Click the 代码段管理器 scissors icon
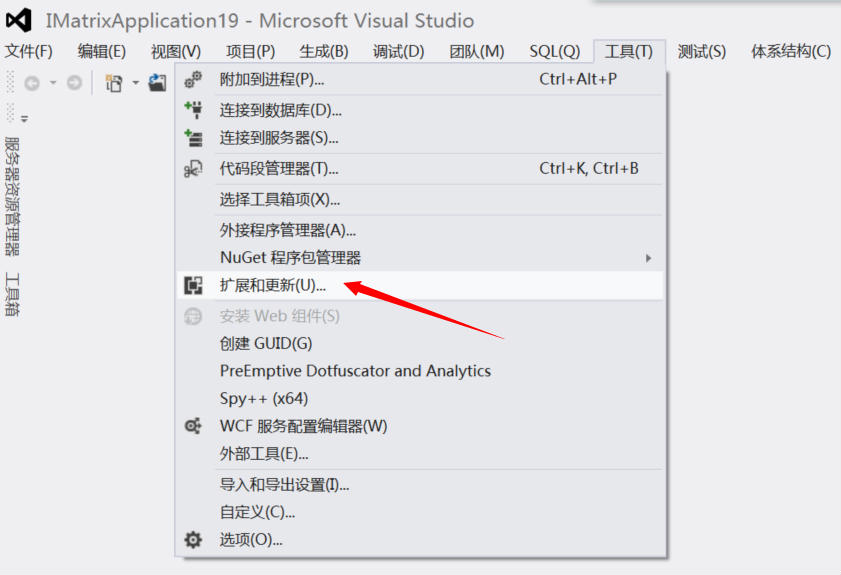Screen dimensions: 841x575 (x=193, y=169)
